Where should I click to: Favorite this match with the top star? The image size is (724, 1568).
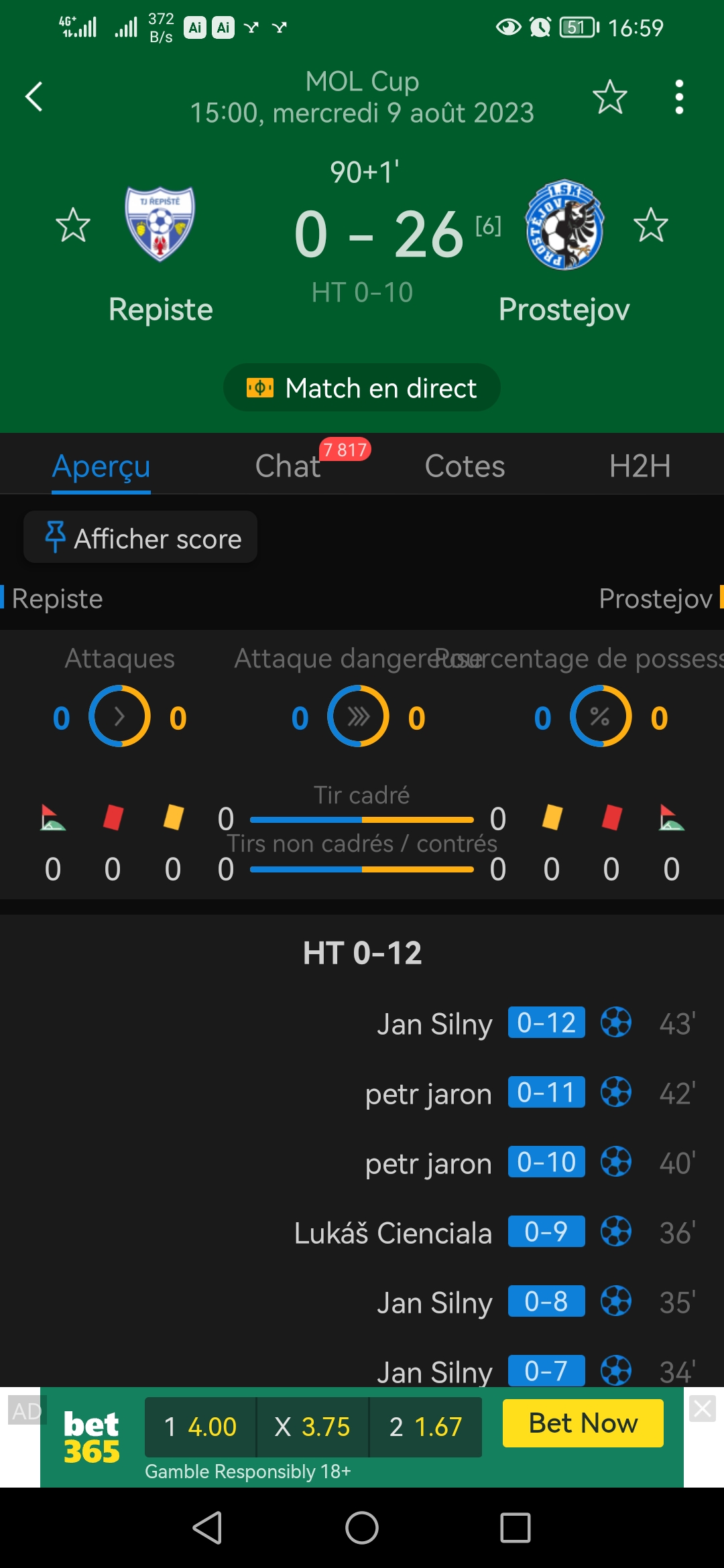coord(609,96)
